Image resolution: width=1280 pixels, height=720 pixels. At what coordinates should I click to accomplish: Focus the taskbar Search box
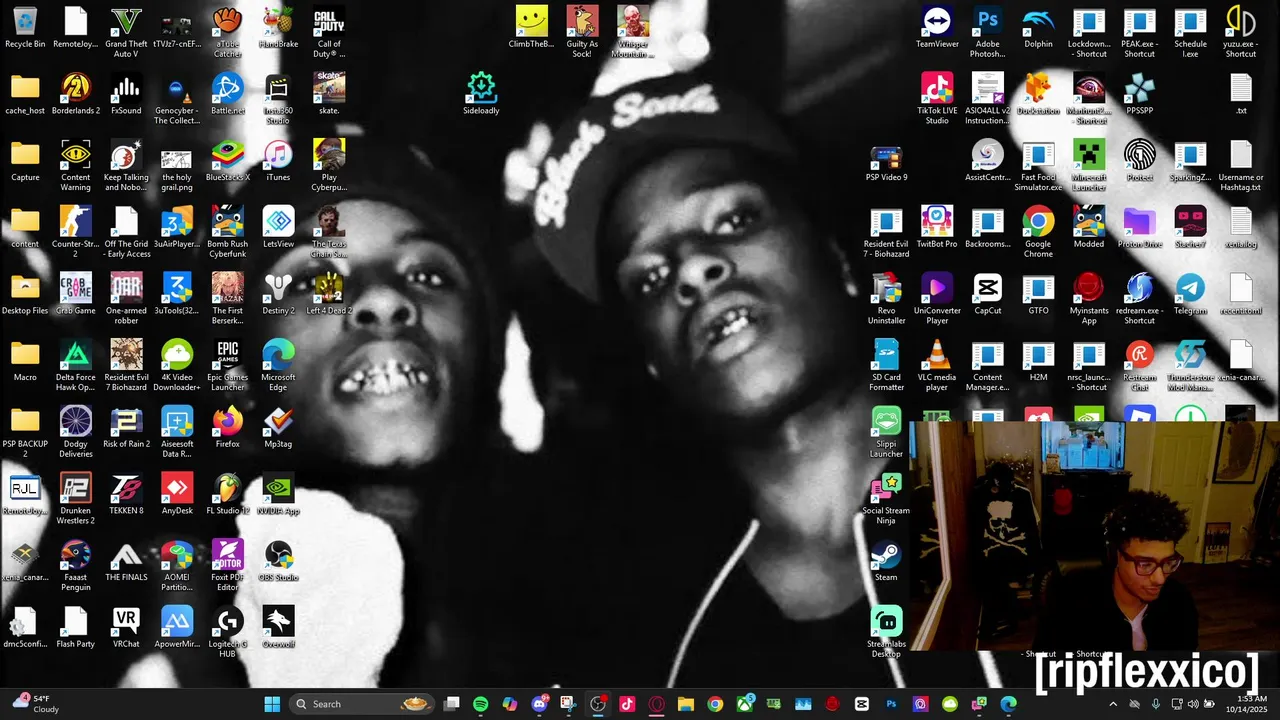(x=362, y=704)
